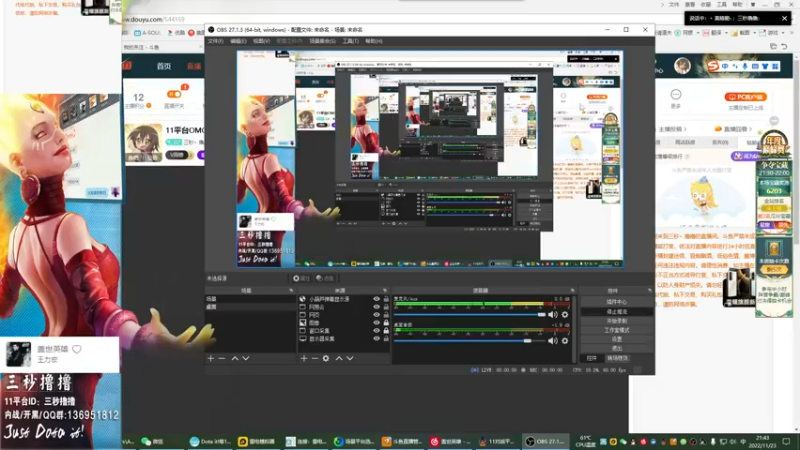The image size is (800, 450).
Task: Select 桌面 scene in Scenes list
Action: coord(249,307)
